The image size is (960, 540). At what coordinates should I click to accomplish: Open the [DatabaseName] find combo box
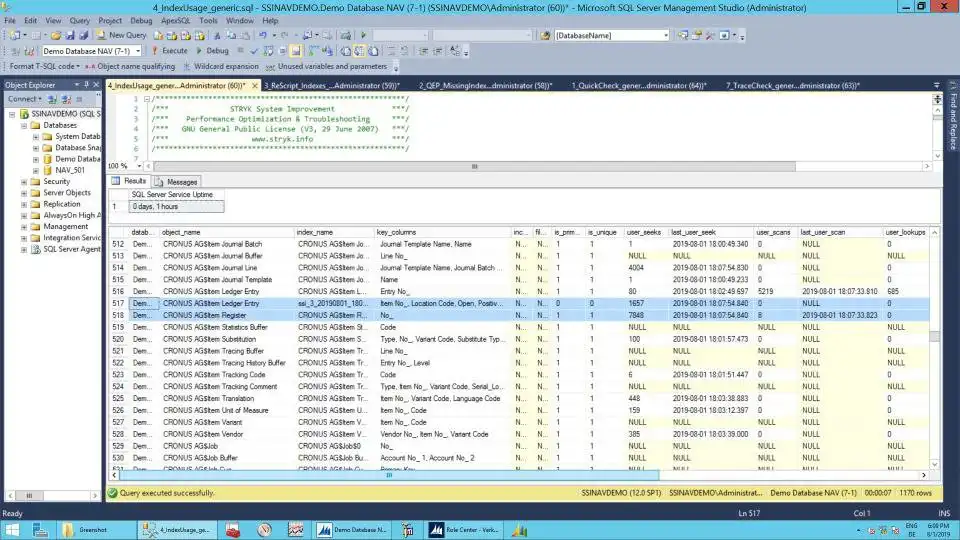[612, 36]
